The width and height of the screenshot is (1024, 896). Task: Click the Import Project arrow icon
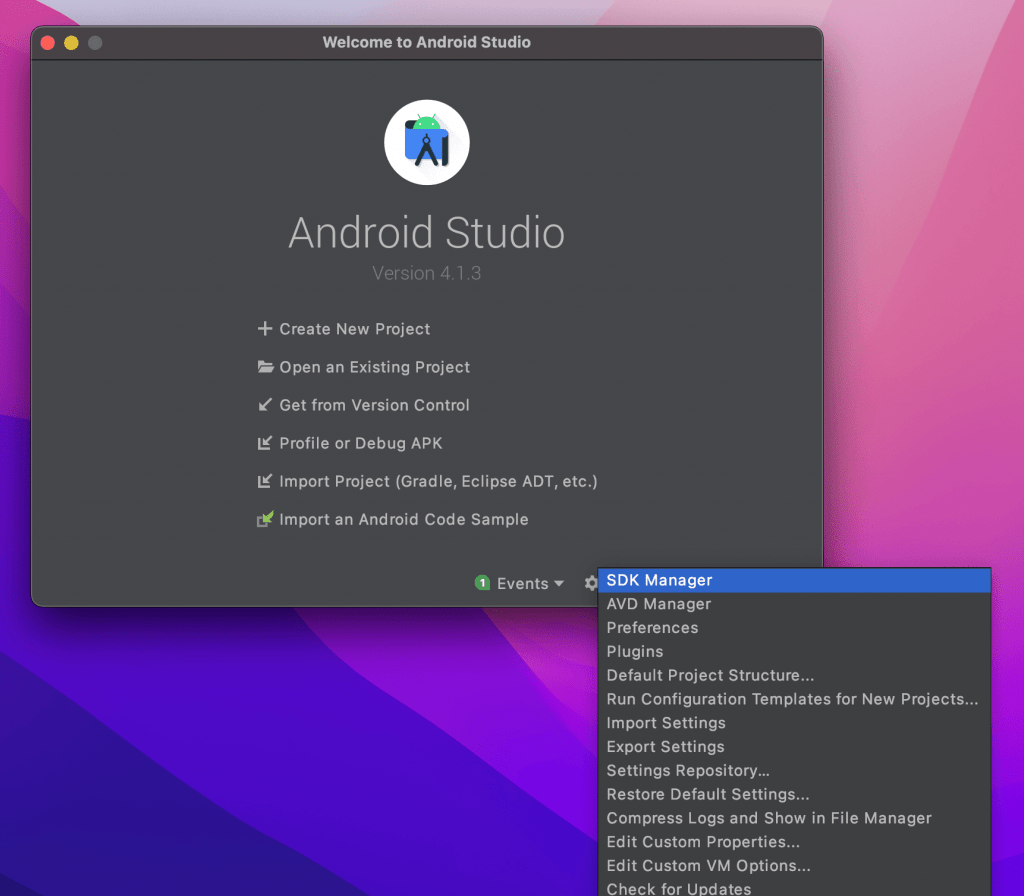pos(265,481)
